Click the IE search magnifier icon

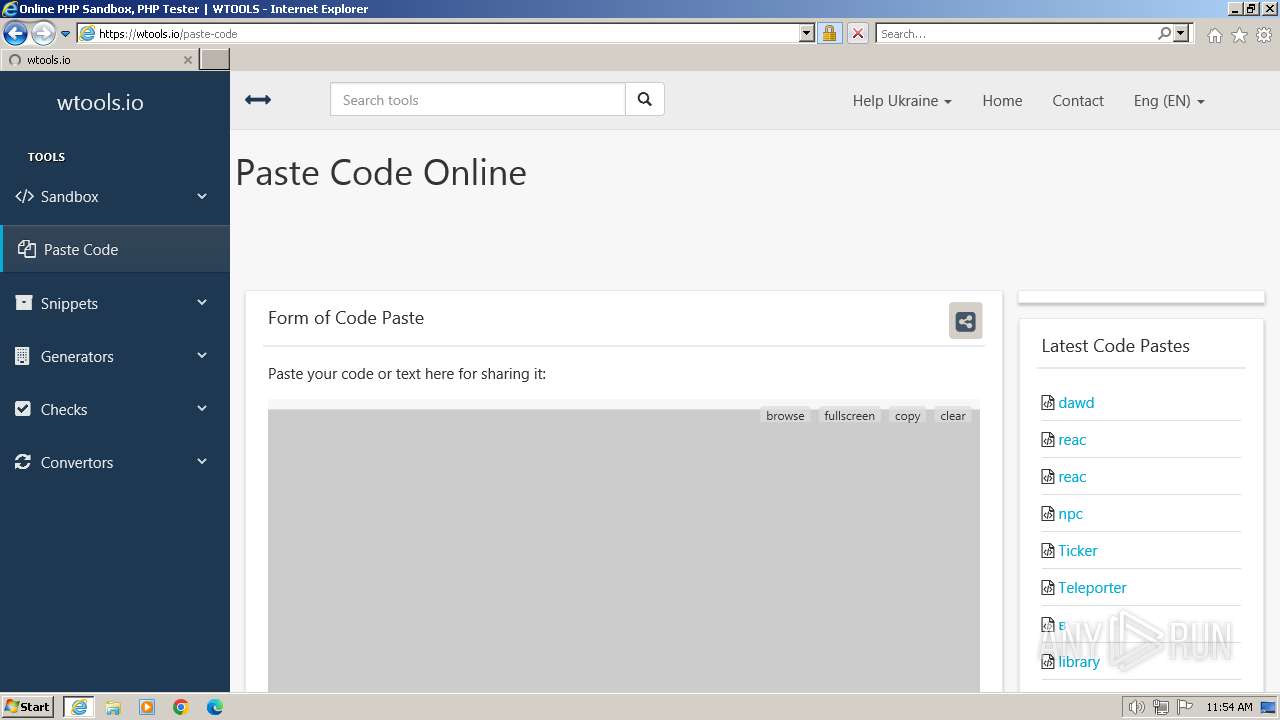click(1164, 33)
